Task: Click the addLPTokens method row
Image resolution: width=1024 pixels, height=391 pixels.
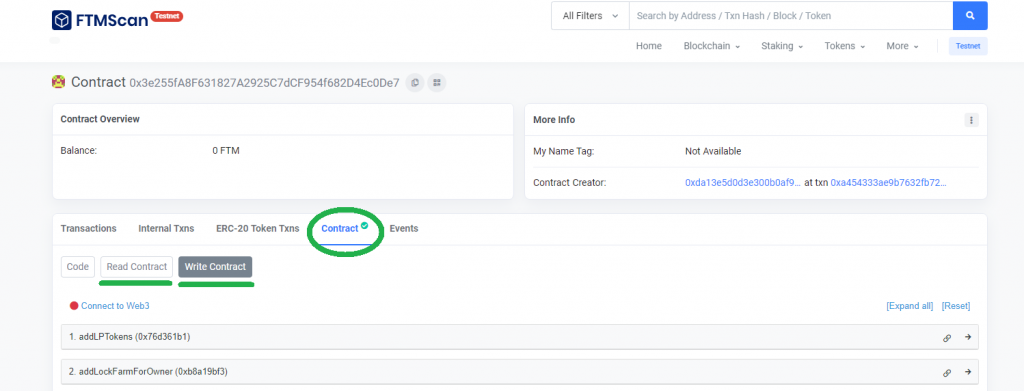Action: tap(520, 337)
